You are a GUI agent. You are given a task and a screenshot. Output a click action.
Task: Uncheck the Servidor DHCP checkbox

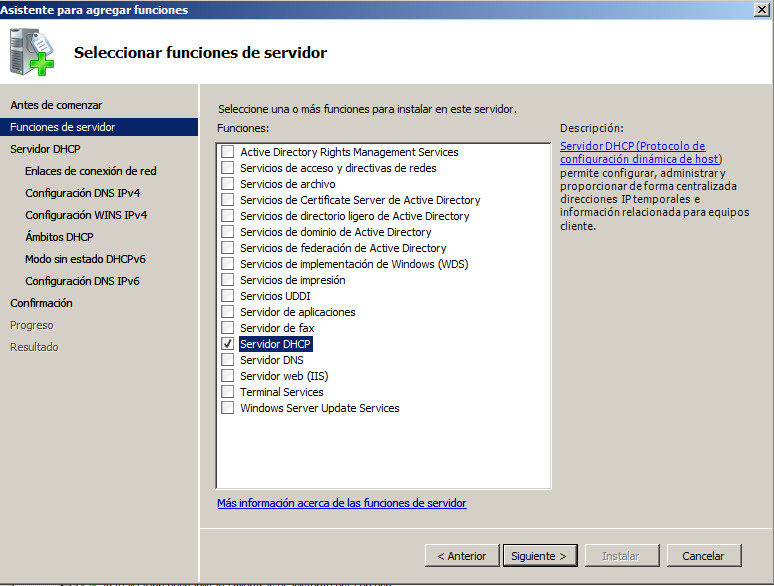tap(228, 344)
